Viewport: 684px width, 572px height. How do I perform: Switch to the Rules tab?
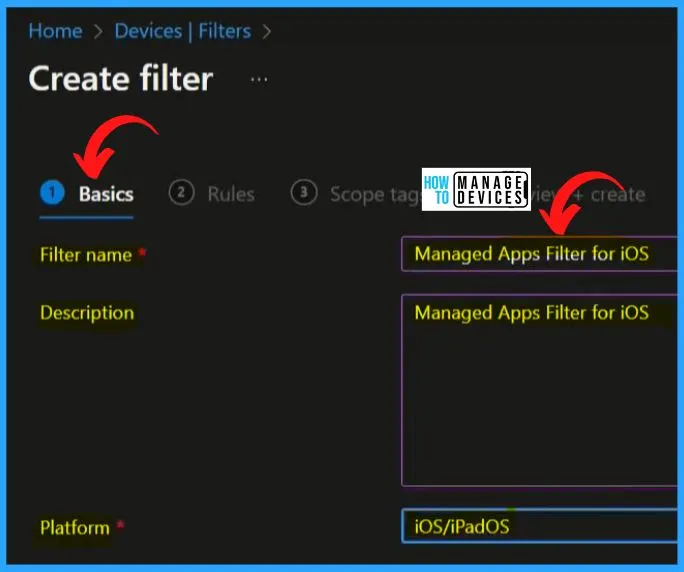(x=230, y=194)
